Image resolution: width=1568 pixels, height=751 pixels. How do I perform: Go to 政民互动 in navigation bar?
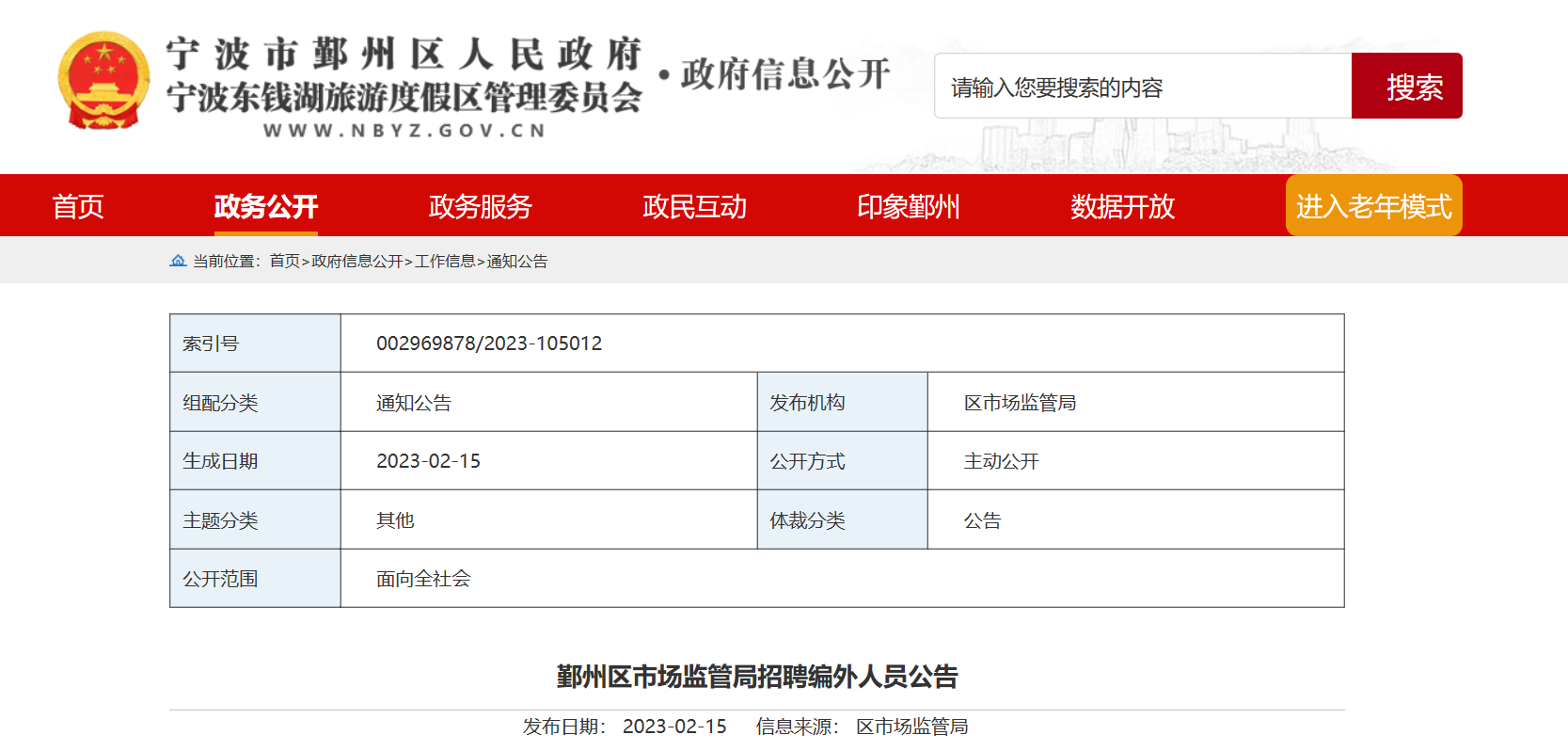click(695, 206)
